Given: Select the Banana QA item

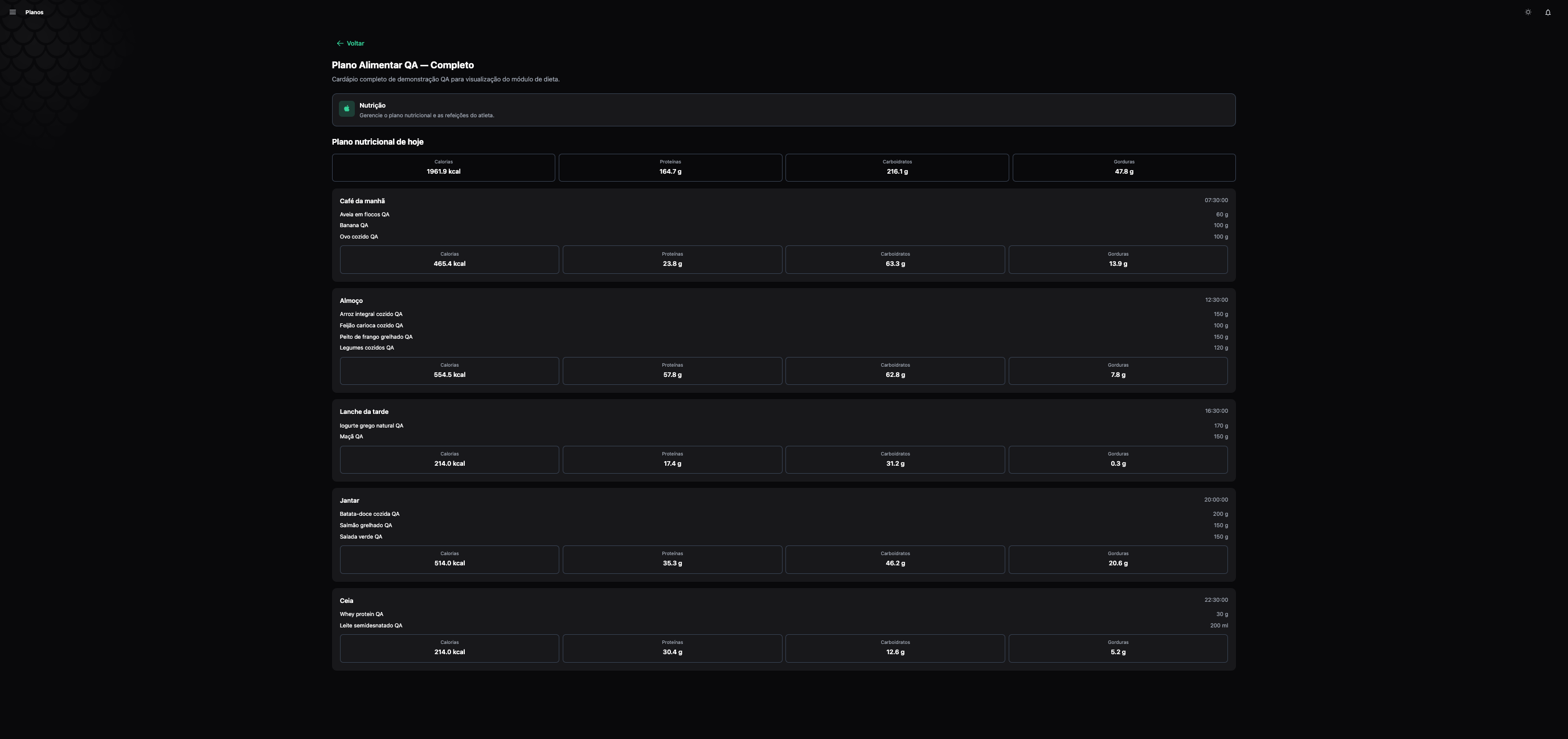Looking at the screenshot, I should coord(354,225).
